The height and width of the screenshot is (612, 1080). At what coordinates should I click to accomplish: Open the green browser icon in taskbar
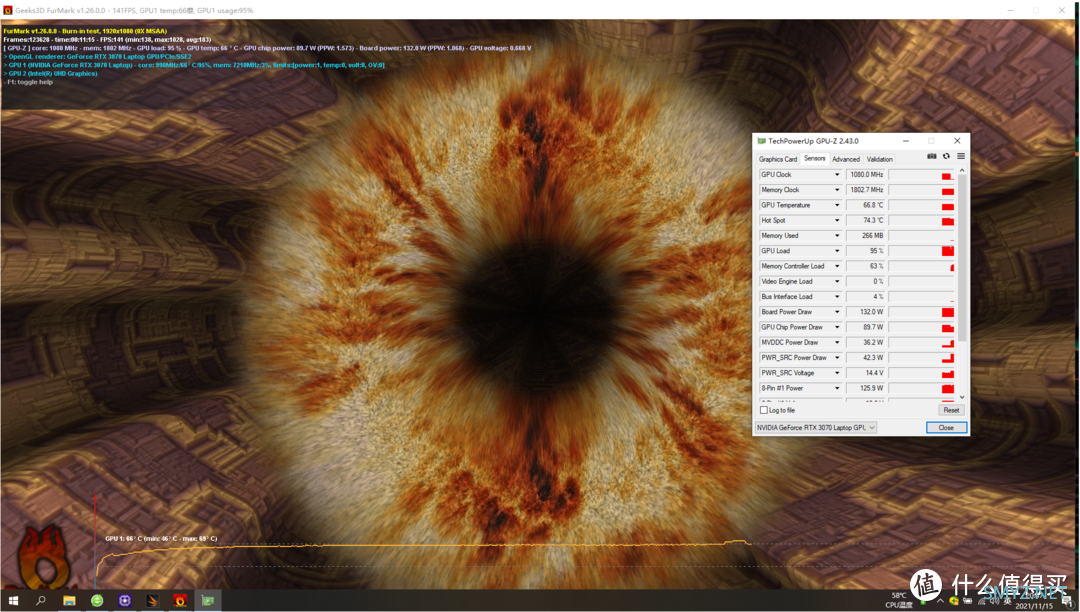97,600
